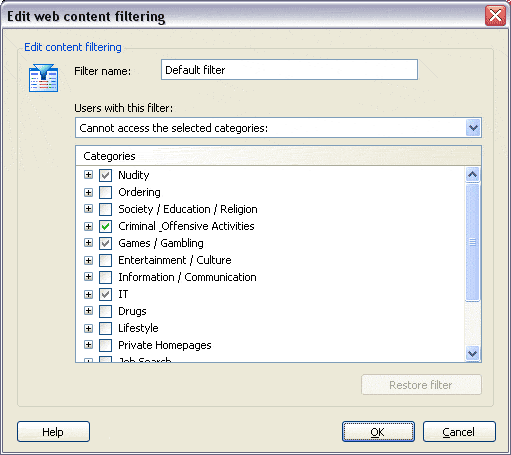The image size is (511, 455).
Task: Click scrollbar down arrow in Categories list
Action: (472, 353)
